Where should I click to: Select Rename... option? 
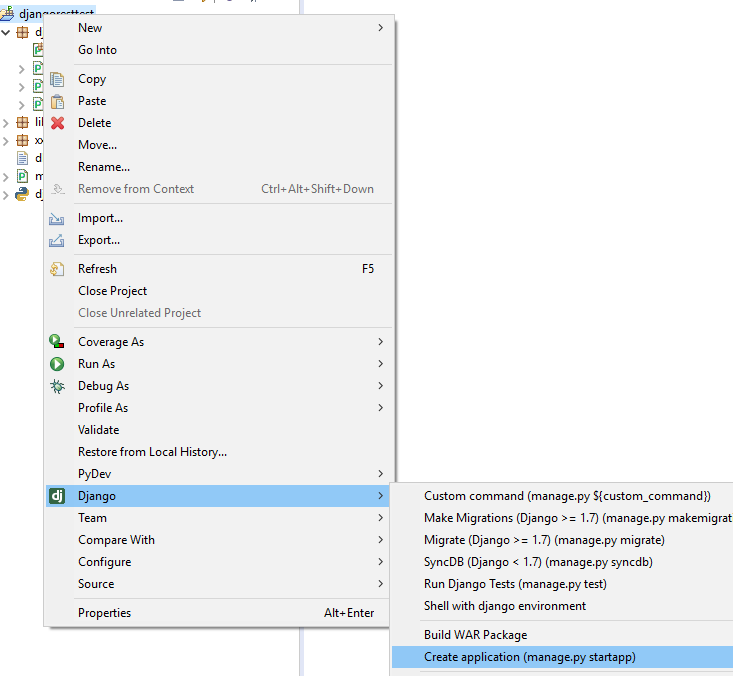pyautogui.click(x=218, y=167)
